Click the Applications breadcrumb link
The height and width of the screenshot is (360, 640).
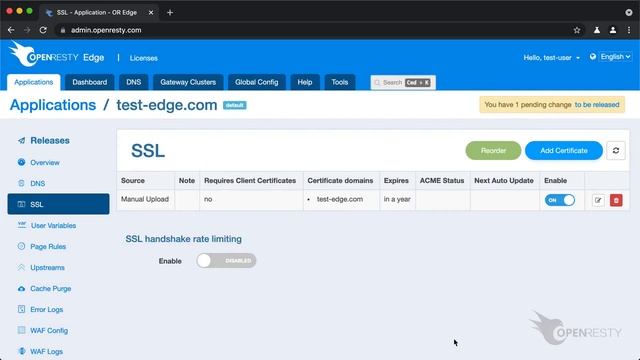pyautogui.click(x=53, y=105)
